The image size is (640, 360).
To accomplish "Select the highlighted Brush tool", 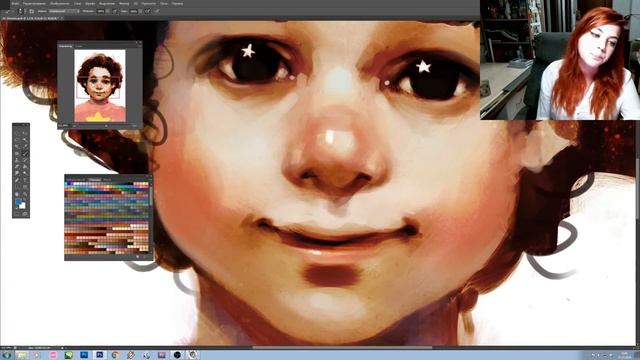I will pos(25,153).
